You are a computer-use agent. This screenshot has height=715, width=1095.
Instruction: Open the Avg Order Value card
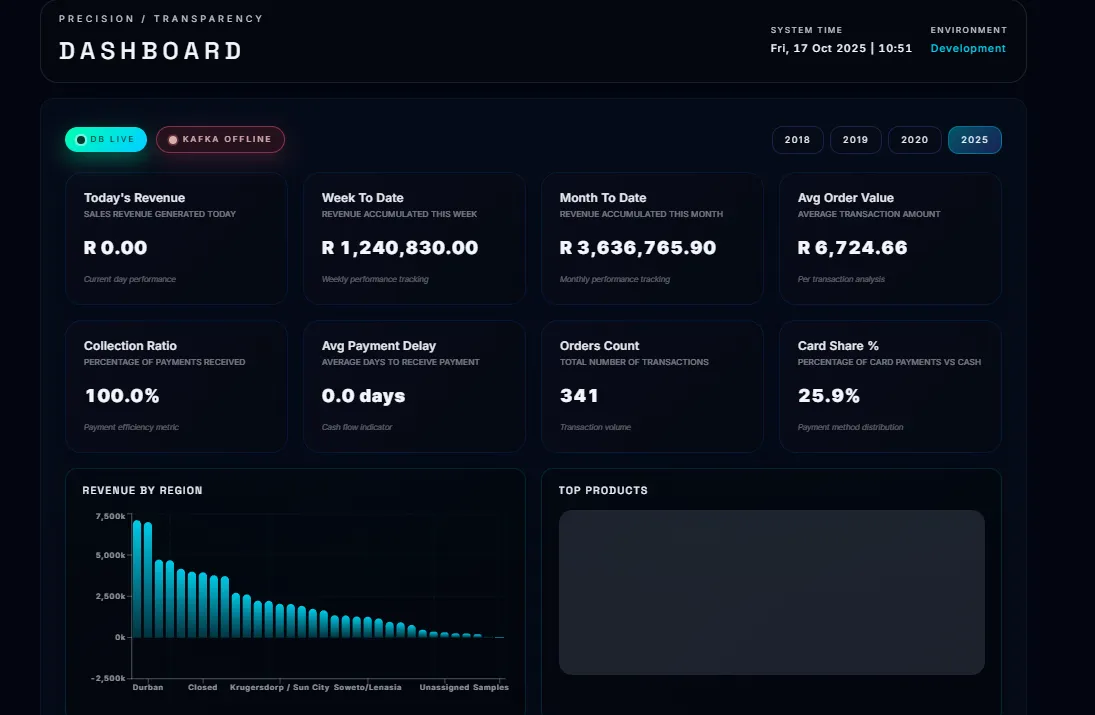tap(890, 238)
